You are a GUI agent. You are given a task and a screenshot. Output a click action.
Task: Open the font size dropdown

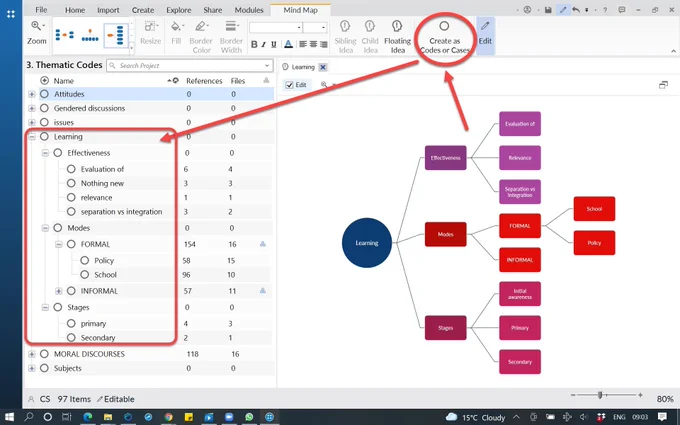pyautogui.click(x=324, y=28)
